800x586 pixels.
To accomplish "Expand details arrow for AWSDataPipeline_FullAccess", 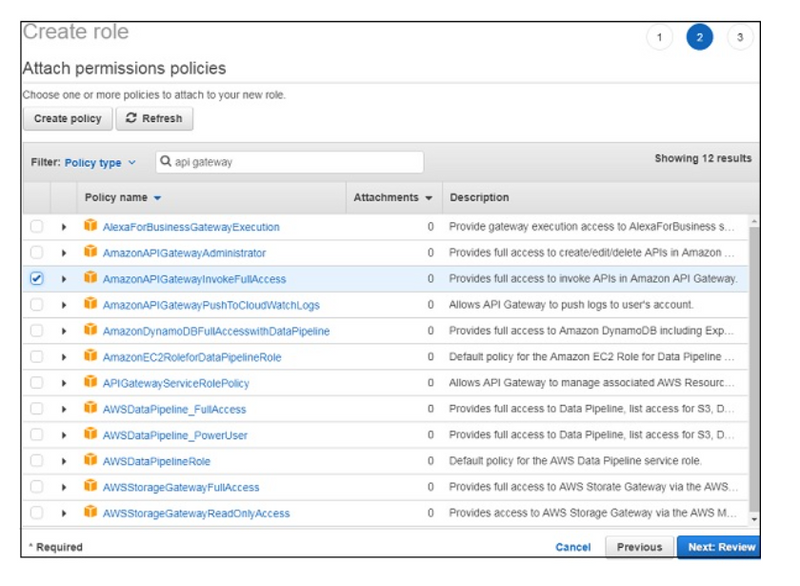I will (64, 409).
